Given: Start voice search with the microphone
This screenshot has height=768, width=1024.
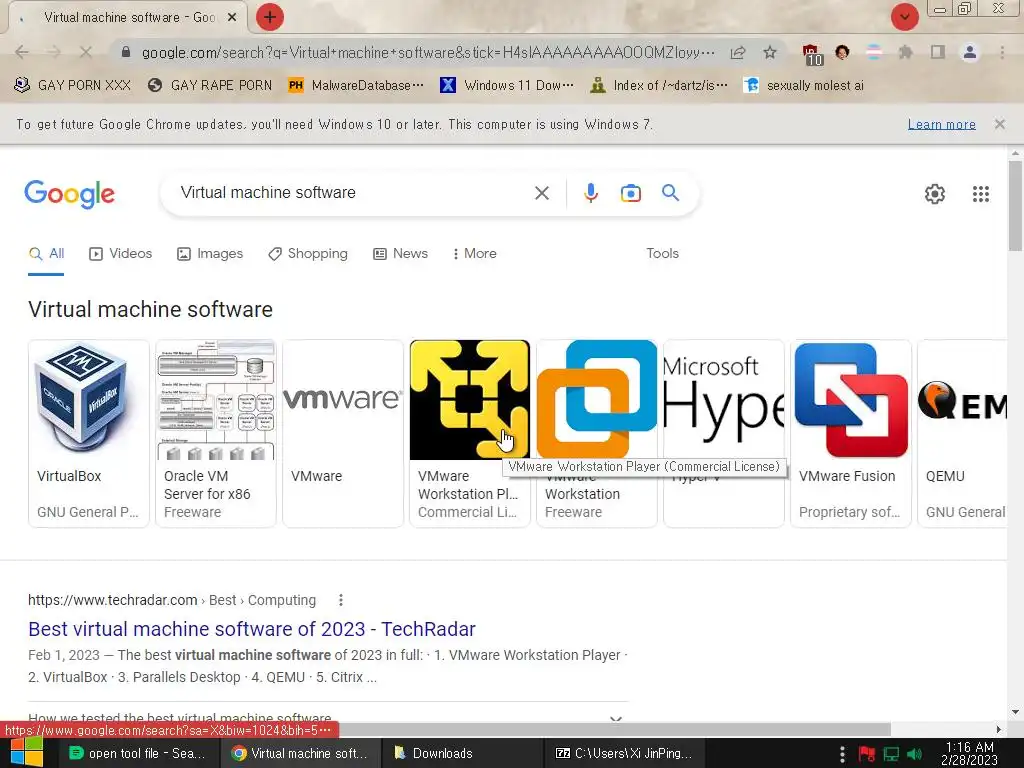Looking at the screenshot, I should click(x=590, y=193).
